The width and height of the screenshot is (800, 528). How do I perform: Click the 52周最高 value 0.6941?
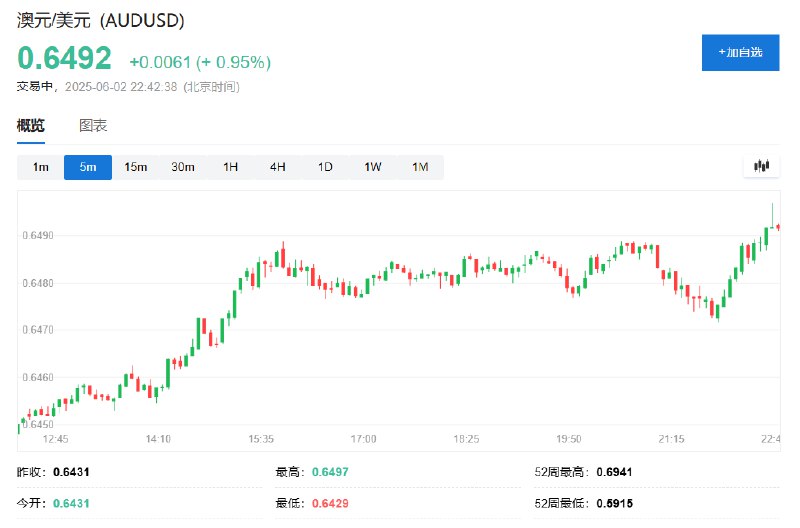coord(614,472)
